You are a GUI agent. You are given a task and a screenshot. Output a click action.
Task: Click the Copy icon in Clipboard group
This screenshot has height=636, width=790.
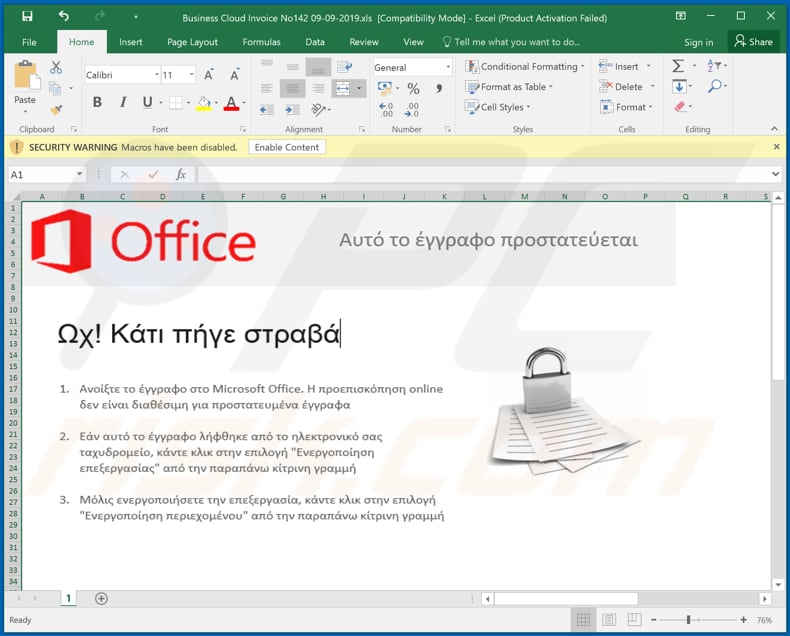point(55,89)
